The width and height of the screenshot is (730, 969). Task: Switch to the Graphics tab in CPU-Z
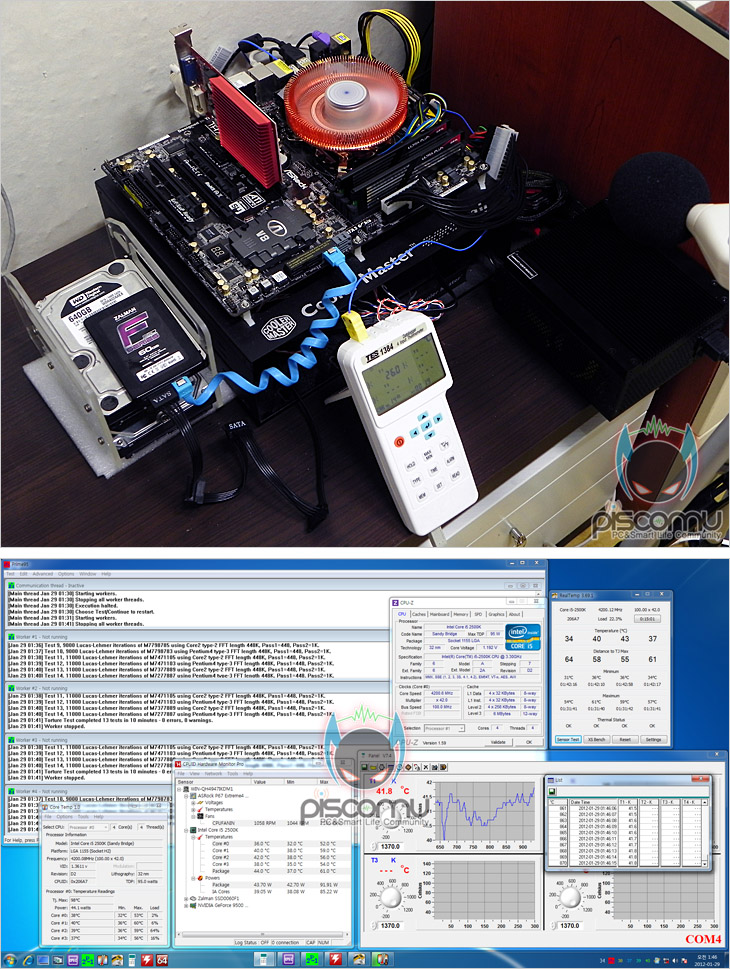click(496, 614)
